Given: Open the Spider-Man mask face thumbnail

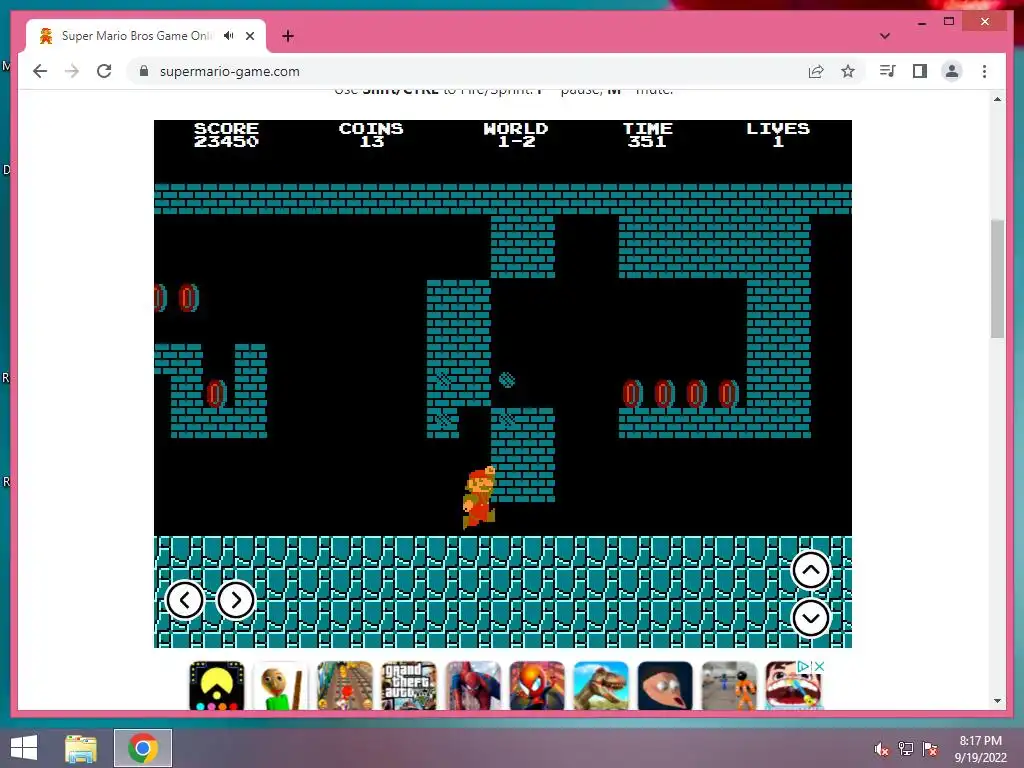Looking at the screenshot, I should 537,686.
